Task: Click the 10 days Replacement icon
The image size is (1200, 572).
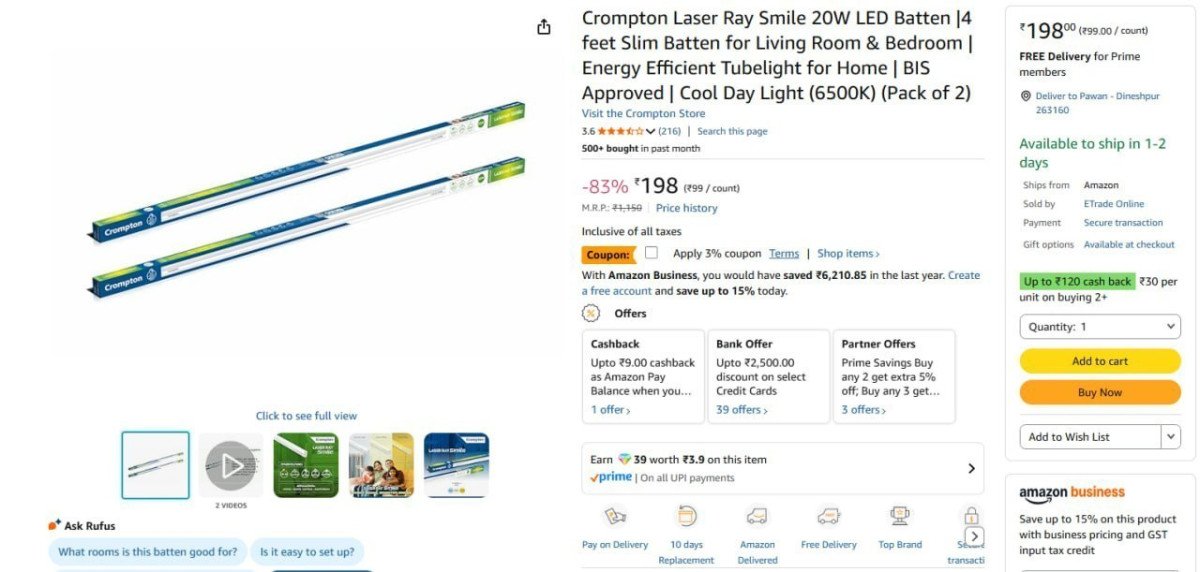Action: pyautogui.click(x=686, y=517)
